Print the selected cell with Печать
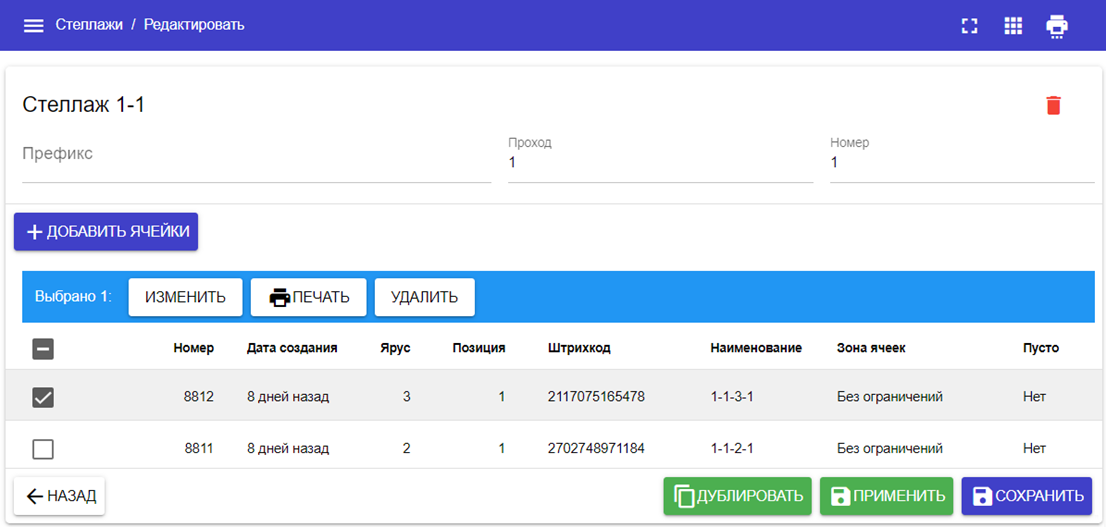Screen dimensions: 1106x527 click(x=308, y=297)
